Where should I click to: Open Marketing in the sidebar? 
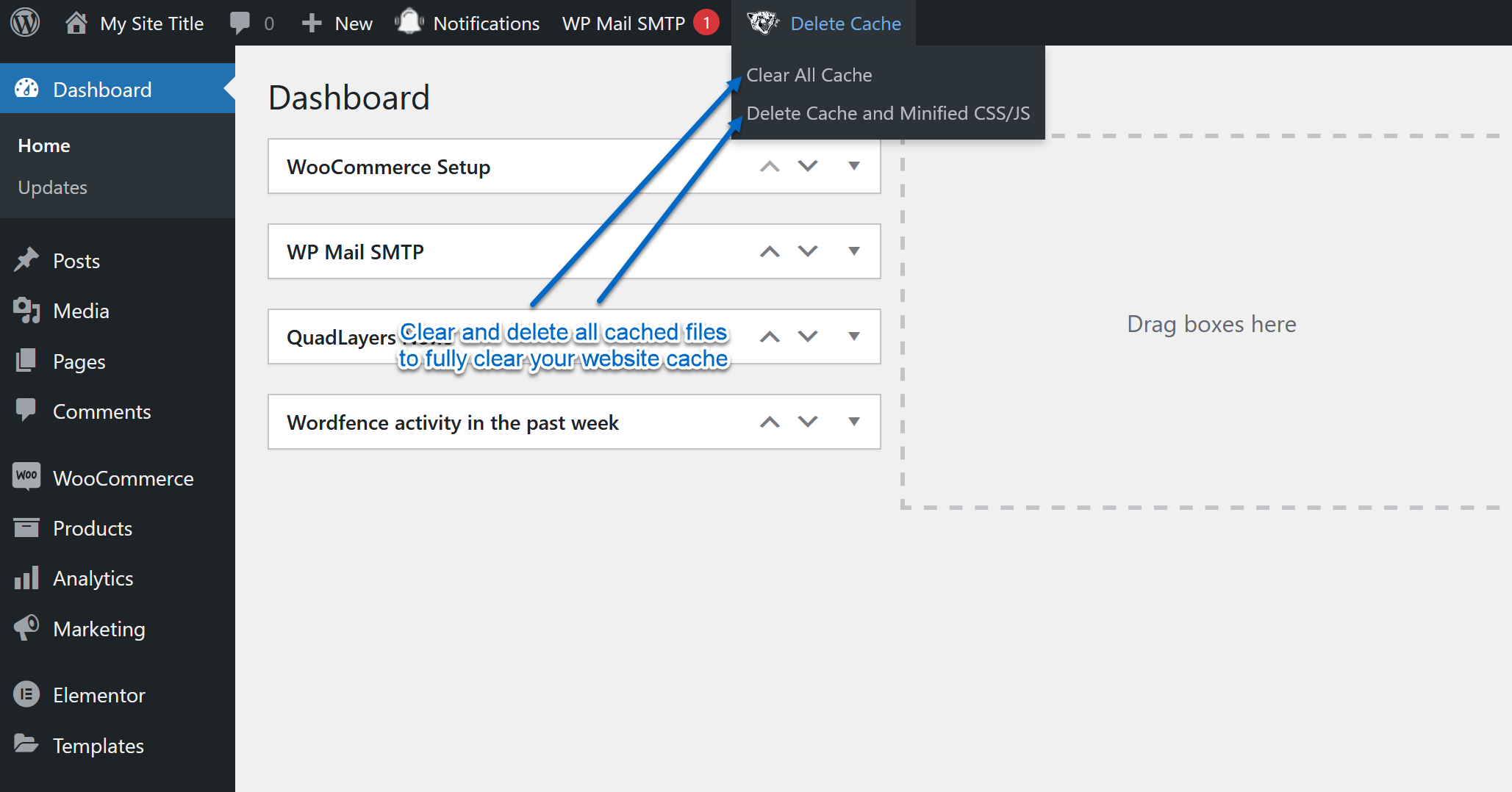[118, 628]
